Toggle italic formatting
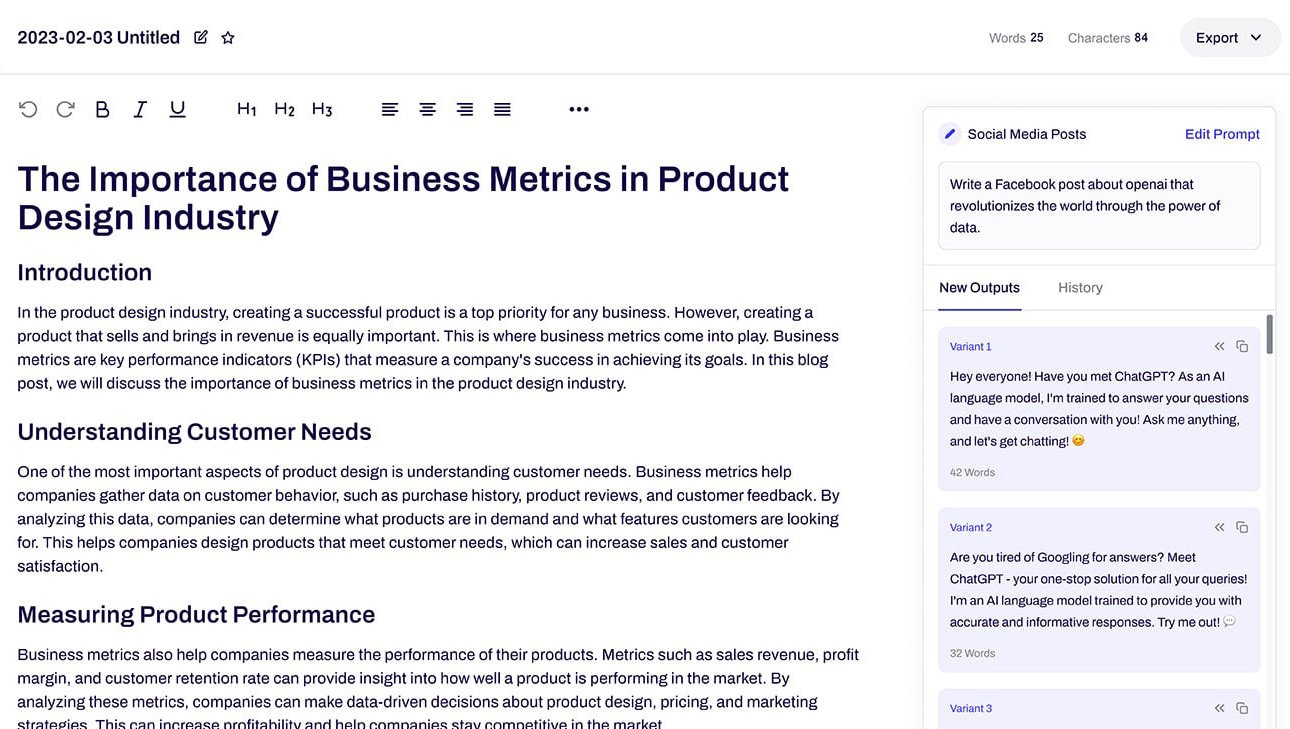This screenshot has height=729, width=1290. point(140,109)
